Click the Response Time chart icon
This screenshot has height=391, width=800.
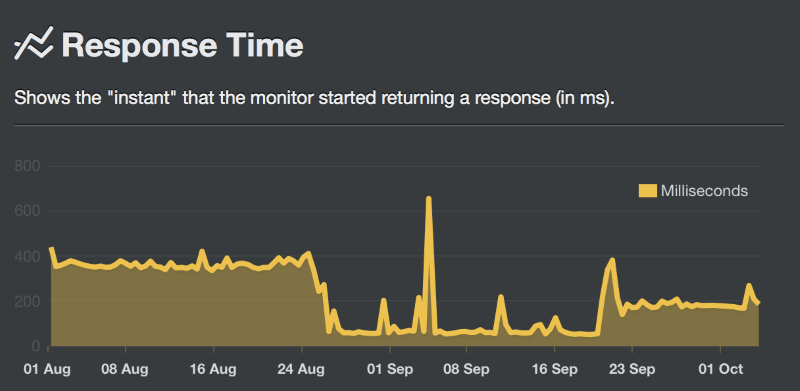34,44
